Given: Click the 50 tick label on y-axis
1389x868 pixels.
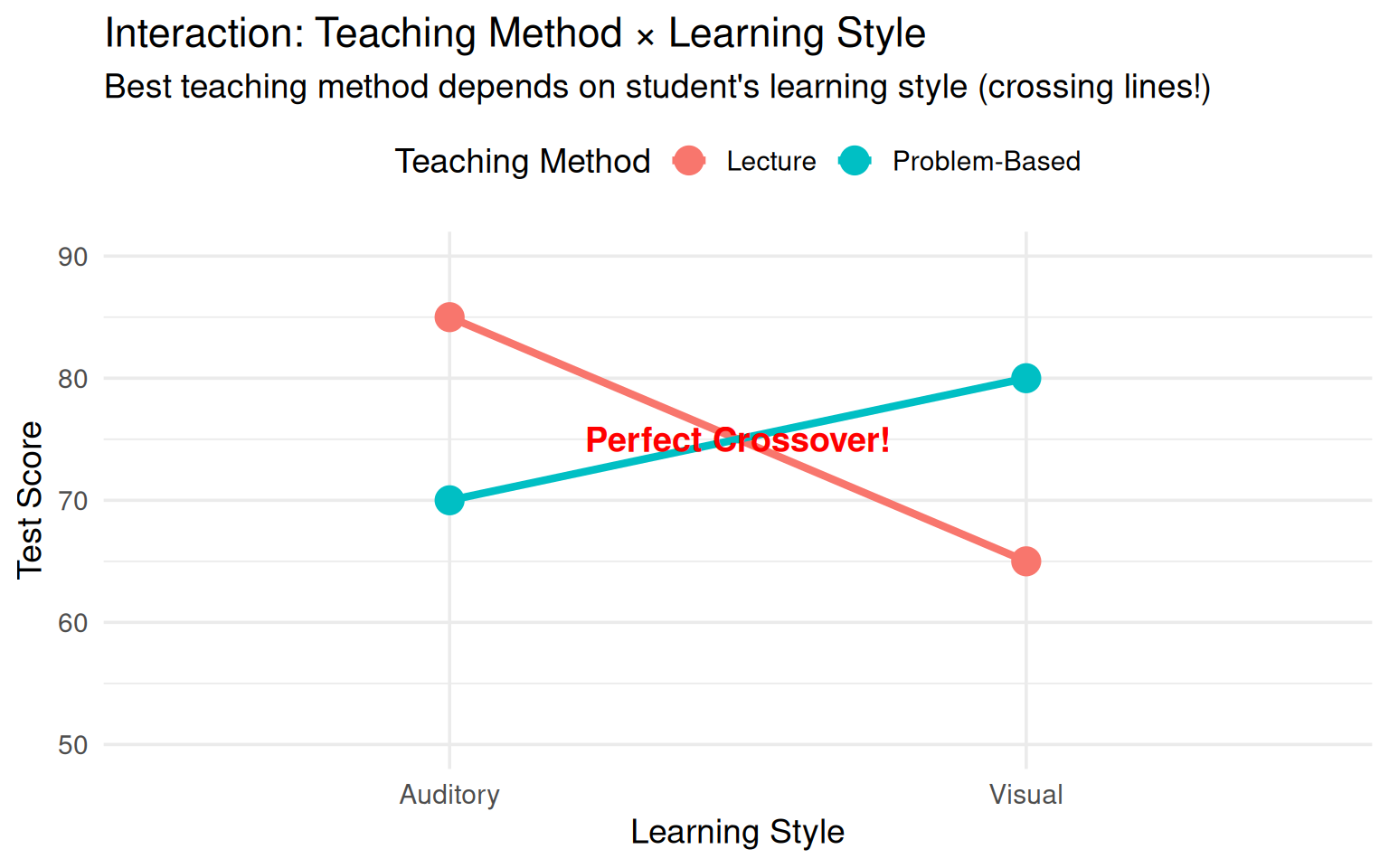Looking at the screenshot, I should pos(73,745).
